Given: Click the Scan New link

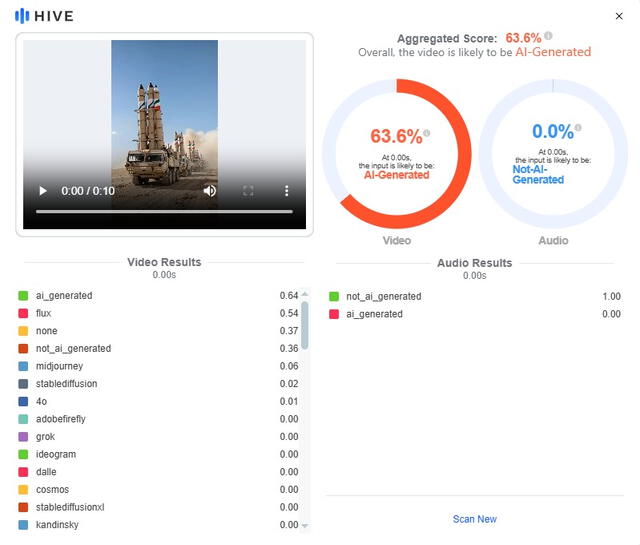Looking at the screenshot, I should pyautogui.click(x=475, y=519).
